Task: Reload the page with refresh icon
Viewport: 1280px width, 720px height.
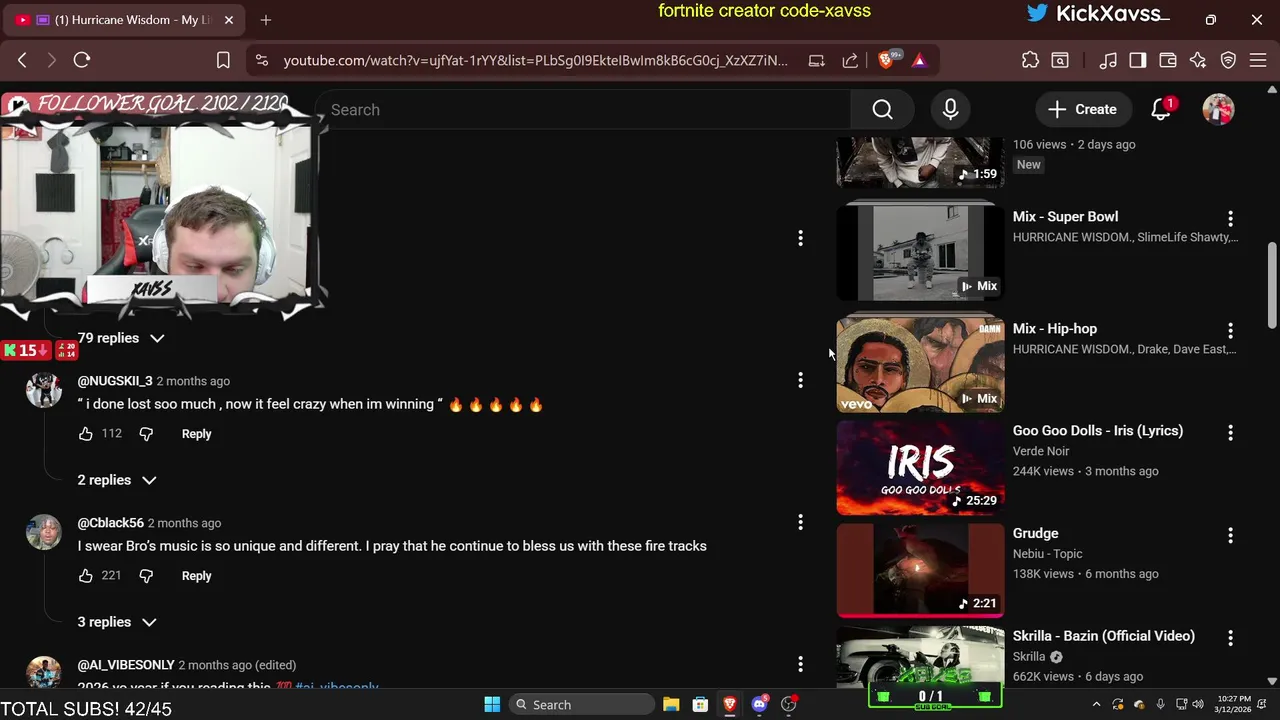Action: [82, 60]
